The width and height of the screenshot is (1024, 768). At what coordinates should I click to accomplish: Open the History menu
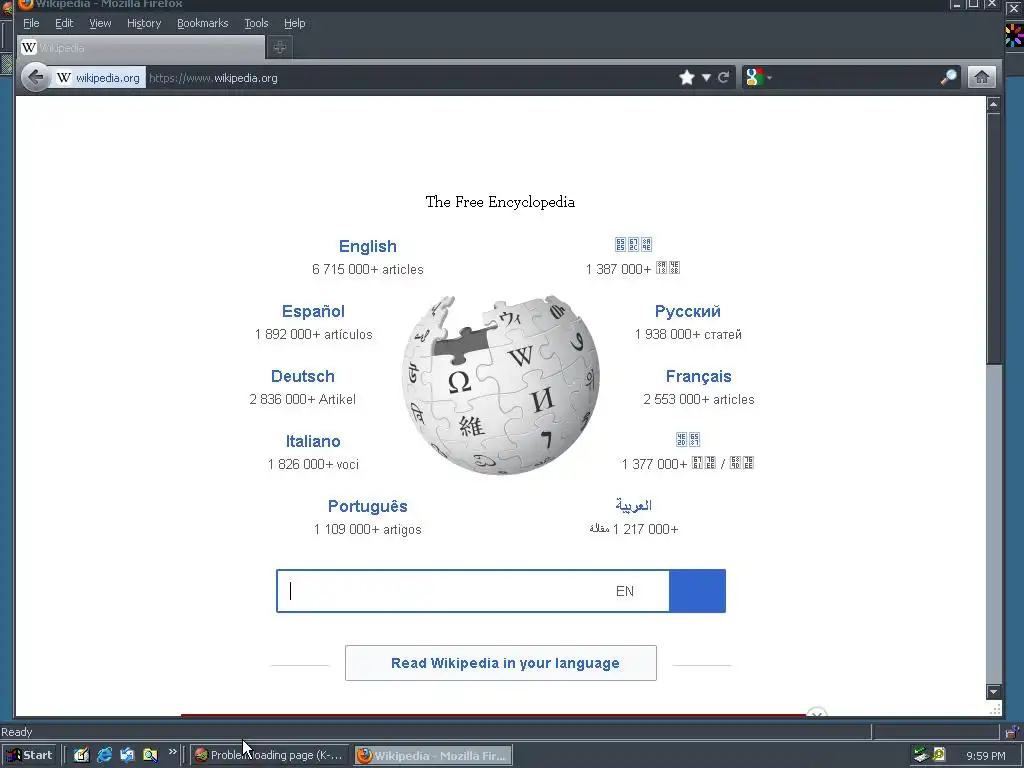click(x=144, y=24)
